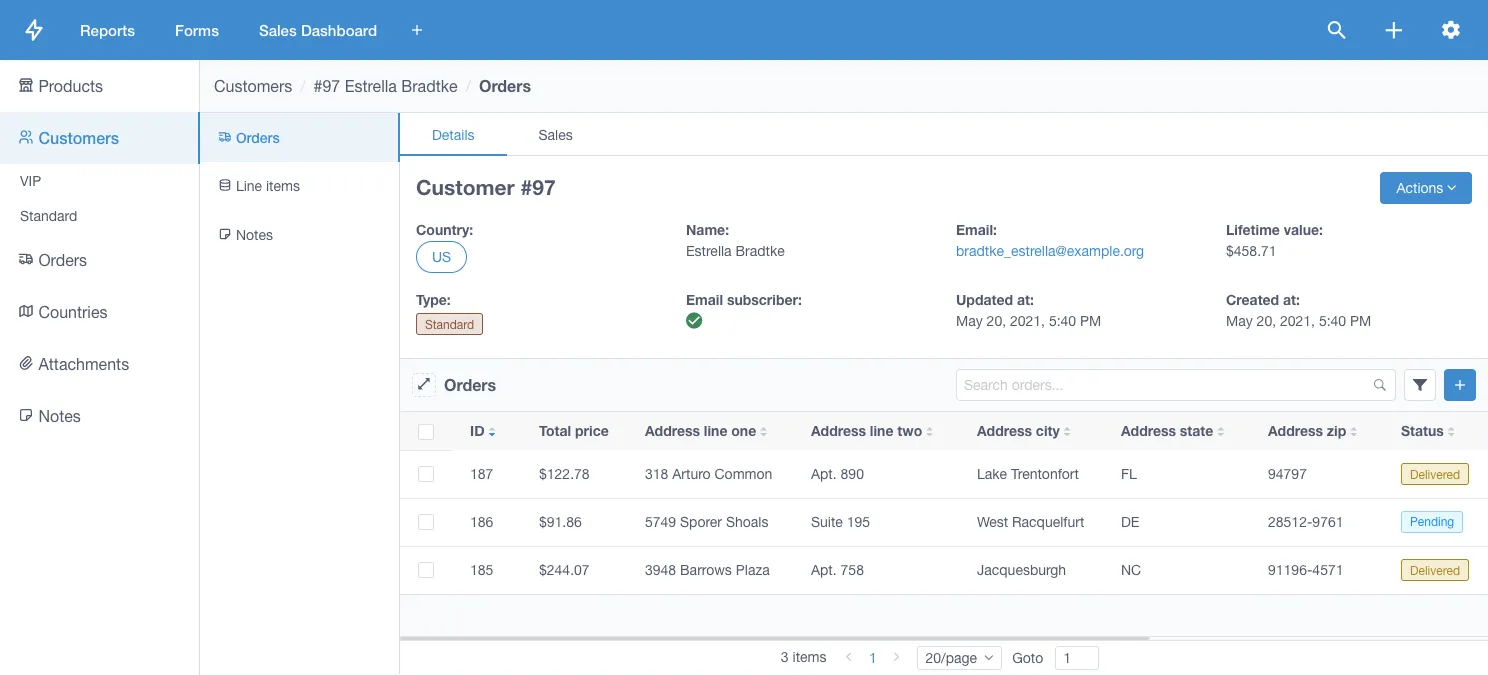This screenshot has width=1488, height=675.
Task: Expand the Orders table fullscreen icon
Action: click(424, 383)
